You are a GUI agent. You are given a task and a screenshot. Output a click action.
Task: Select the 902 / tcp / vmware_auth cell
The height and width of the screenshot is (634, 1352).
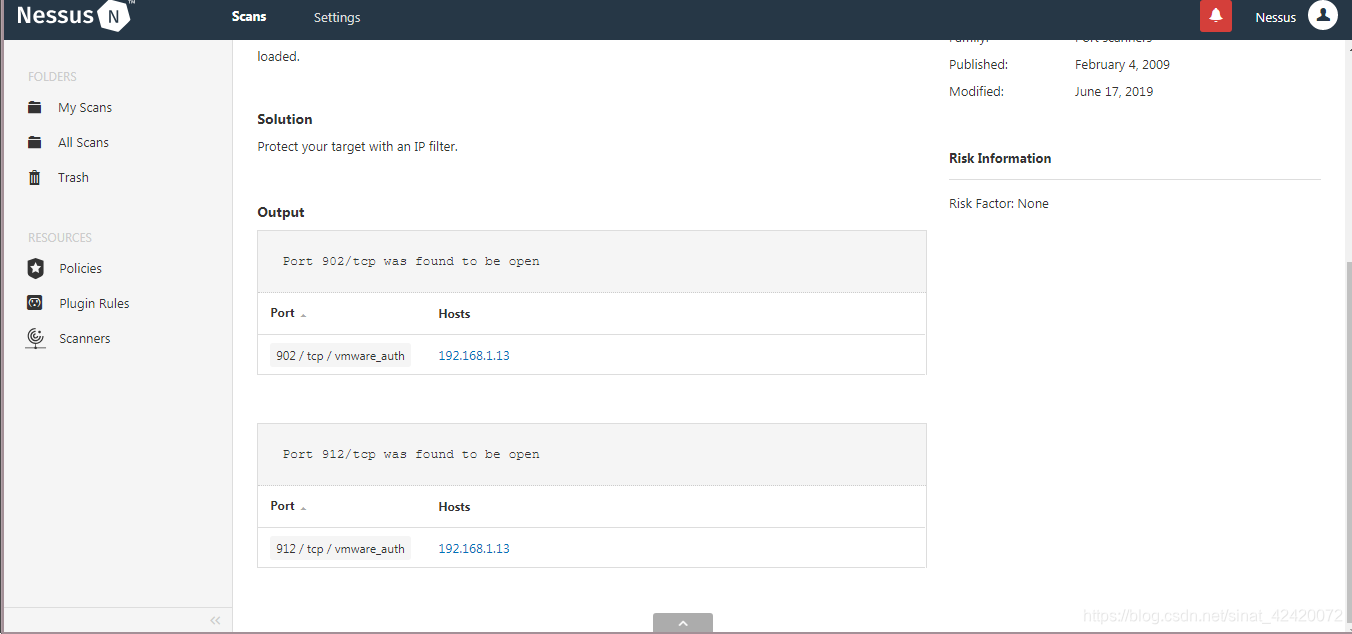(x=340, y=355)
